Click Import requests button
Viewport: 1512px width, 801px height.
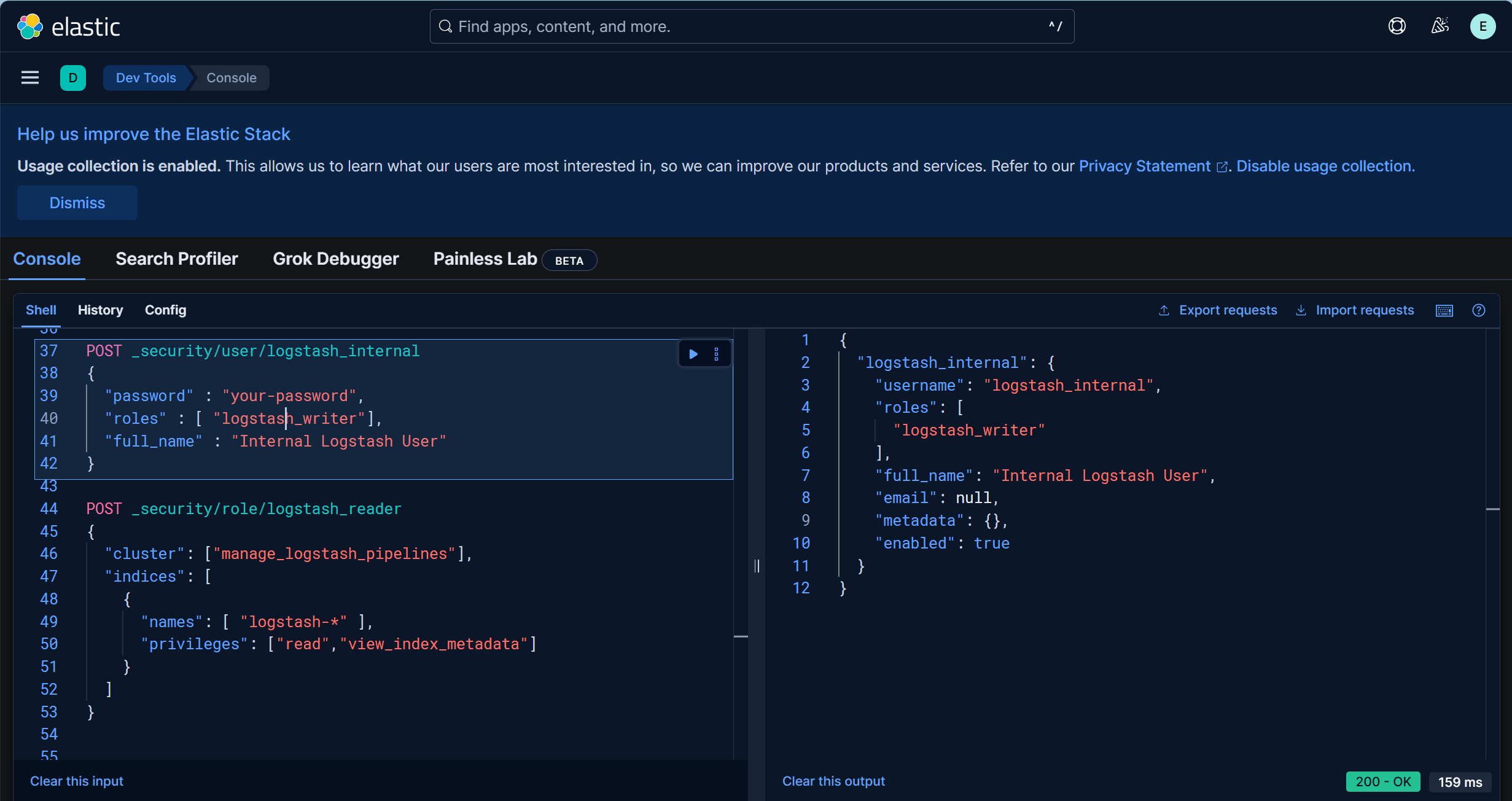coord(1355,310)
